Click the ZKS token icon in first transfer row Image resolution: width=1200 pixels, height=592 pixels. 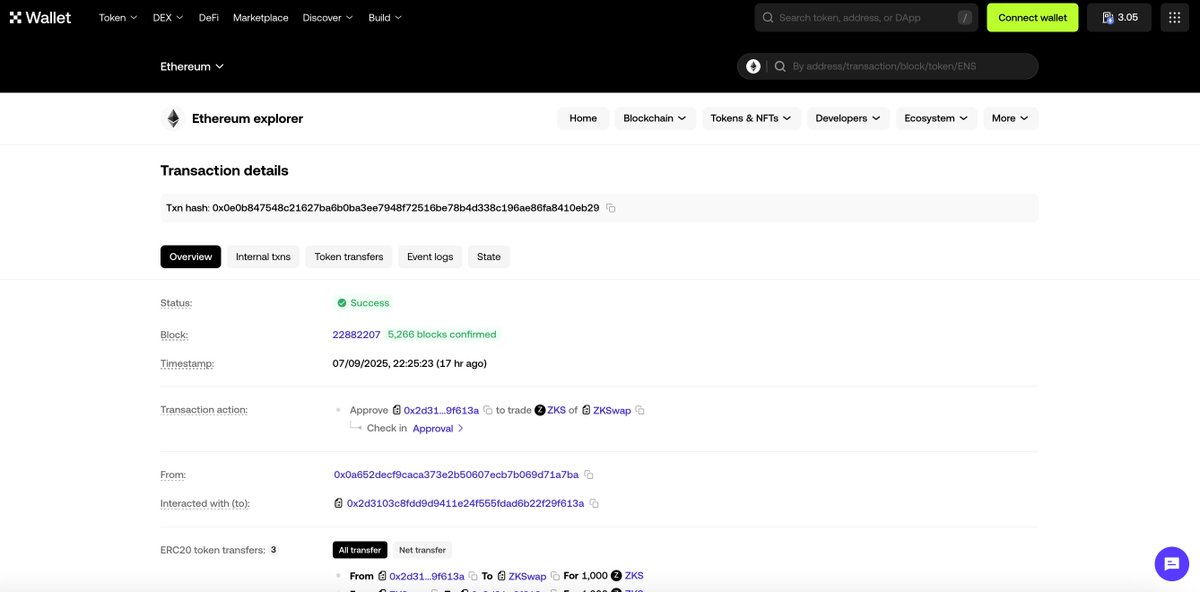pos(617,576)
